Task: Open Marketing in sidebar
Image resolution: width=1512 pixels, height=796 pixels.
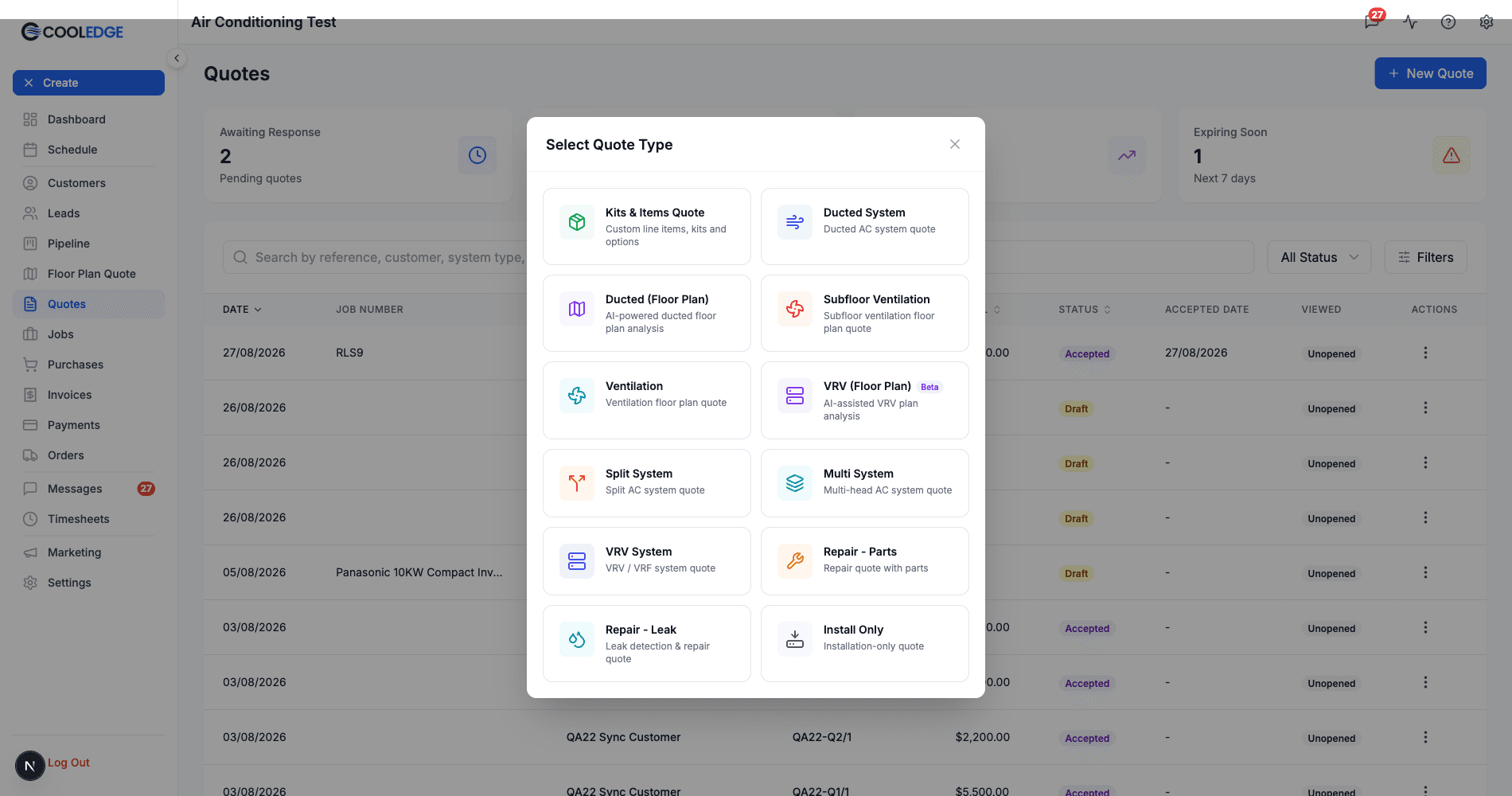Action: click(88, 552)
